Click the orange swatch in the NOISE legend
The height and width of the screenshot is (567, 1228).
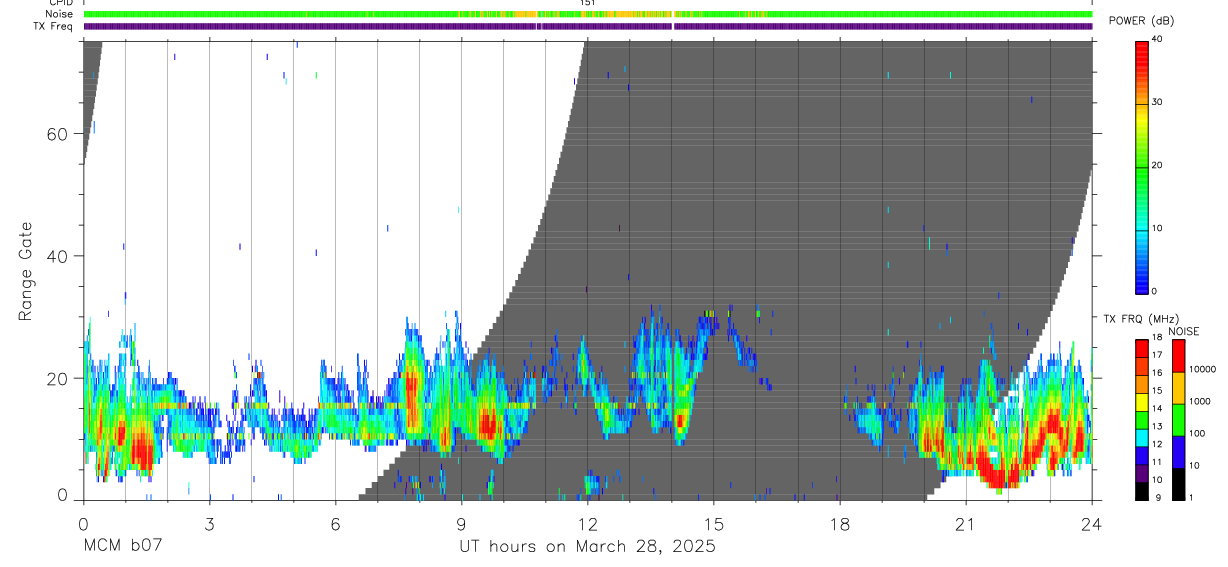(x=1177, y=387)
